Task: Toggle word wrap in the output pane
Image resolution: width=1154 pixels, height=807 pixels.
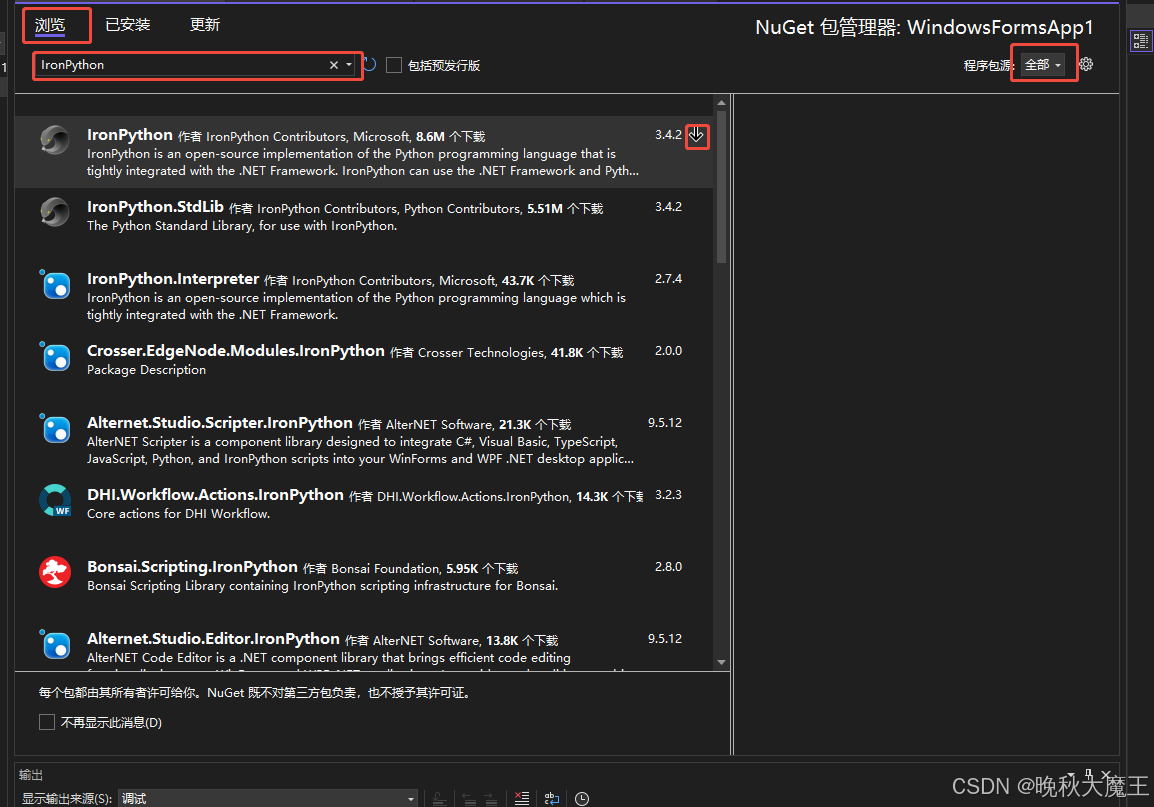Action: 551,797
